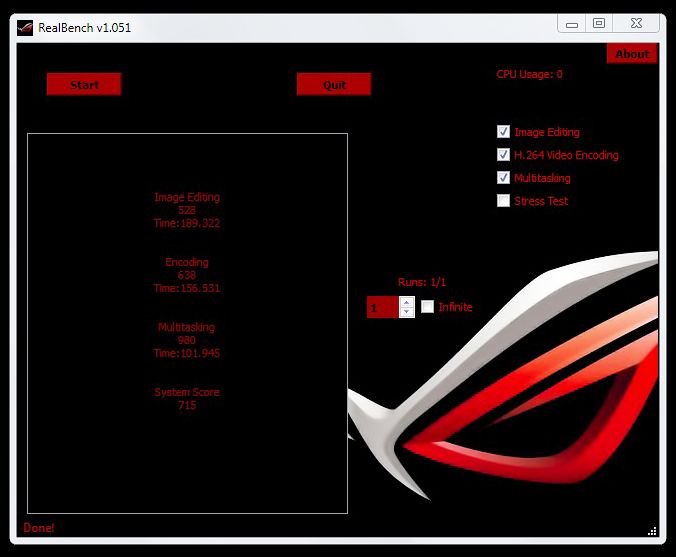The width and height of the screenshot is (676, 557).
Task: Check the Infinite runs option
Action: 427,307
